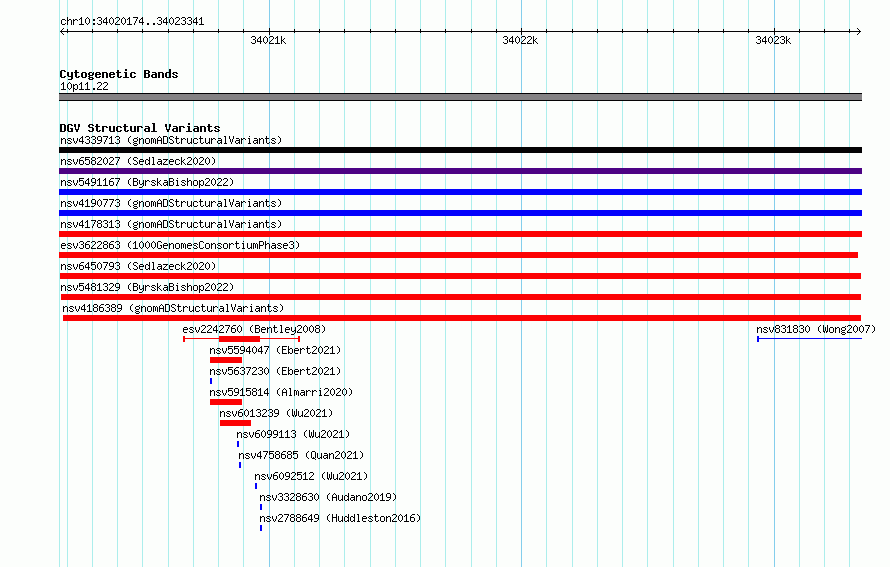This screenshot has width=890, height=567.
Task: Select the blue nsv3328630 tick mark
Action: click(x=261, y=507)
